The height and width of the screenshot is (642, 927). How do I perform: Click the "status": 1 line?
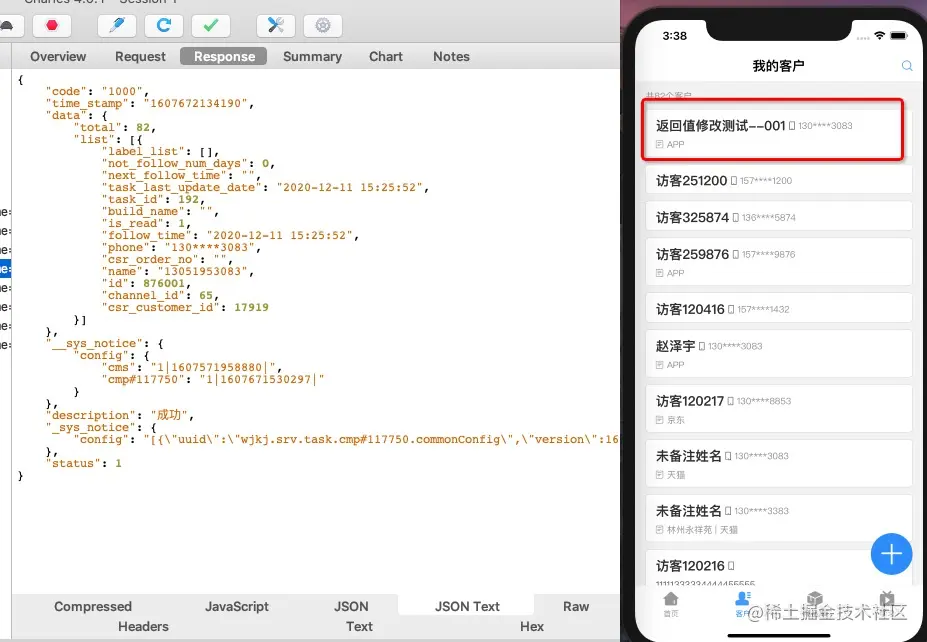[x=83, y=463]
